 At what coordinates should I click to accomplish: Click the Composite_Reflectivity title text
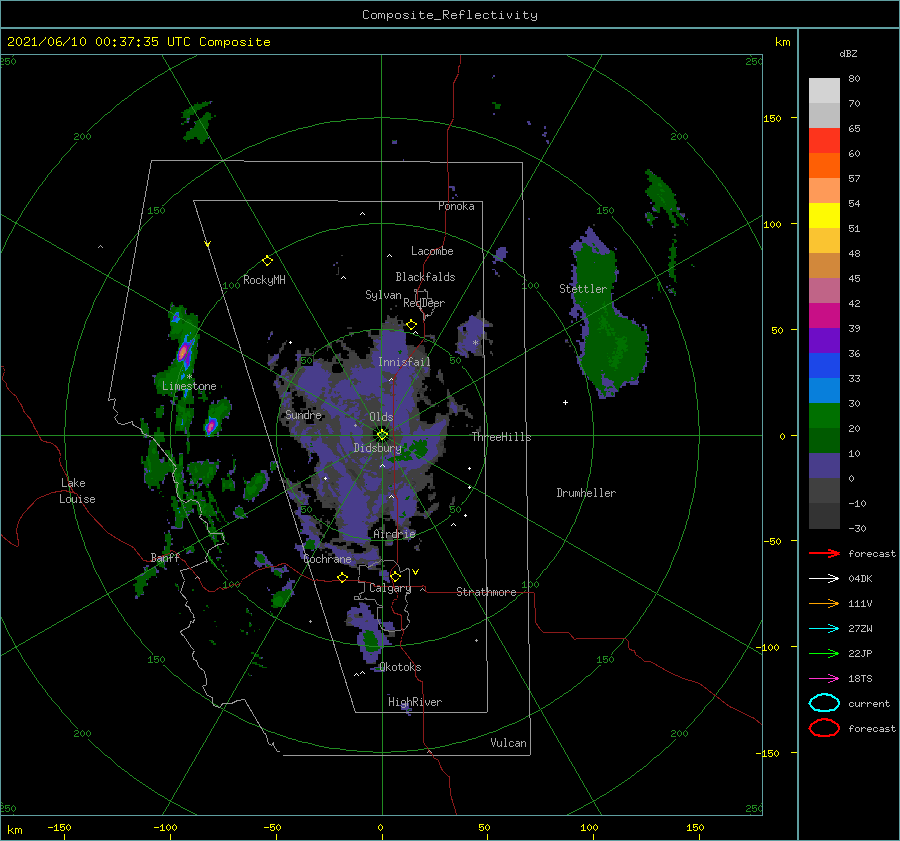450,15
